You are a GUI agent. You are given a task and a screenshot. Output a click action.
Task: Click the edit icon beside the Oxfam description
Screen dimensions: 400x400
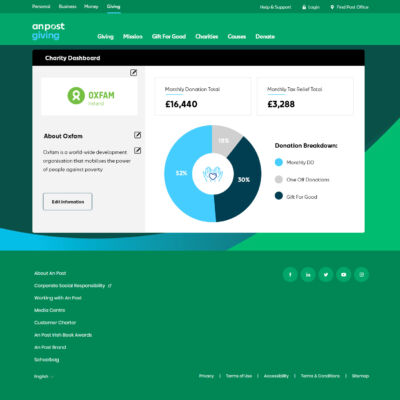[x=137, y=151]
